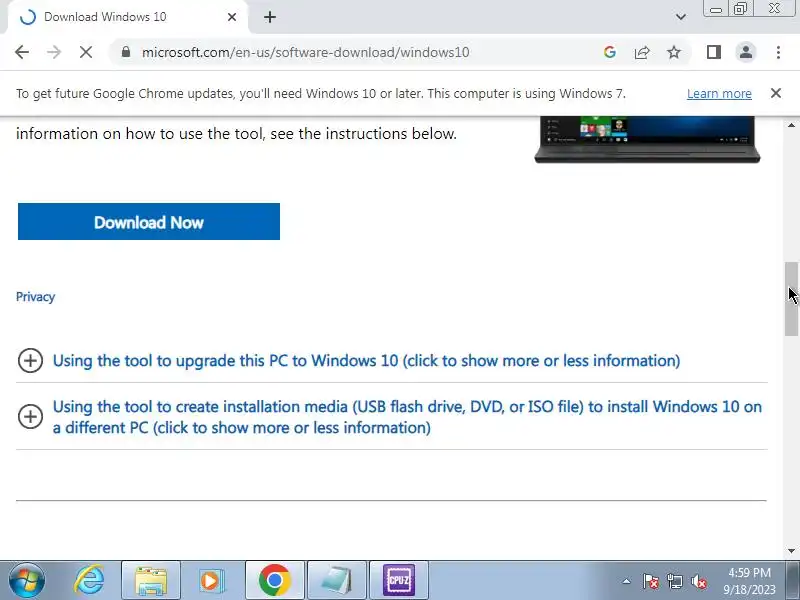
Task: Open Chrome three-dot menu
Action: click(x=778, y=52)
